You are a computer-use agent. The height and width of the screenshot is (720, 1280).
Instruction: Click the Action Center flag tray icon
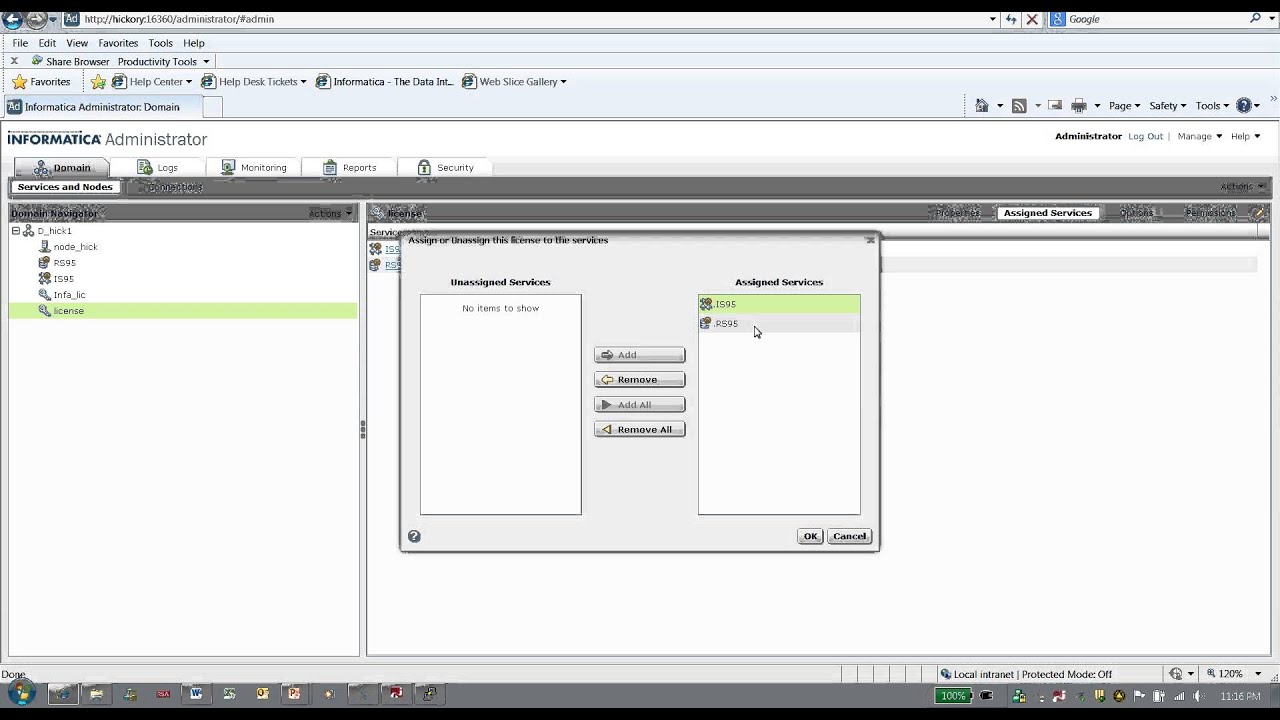1139,696
